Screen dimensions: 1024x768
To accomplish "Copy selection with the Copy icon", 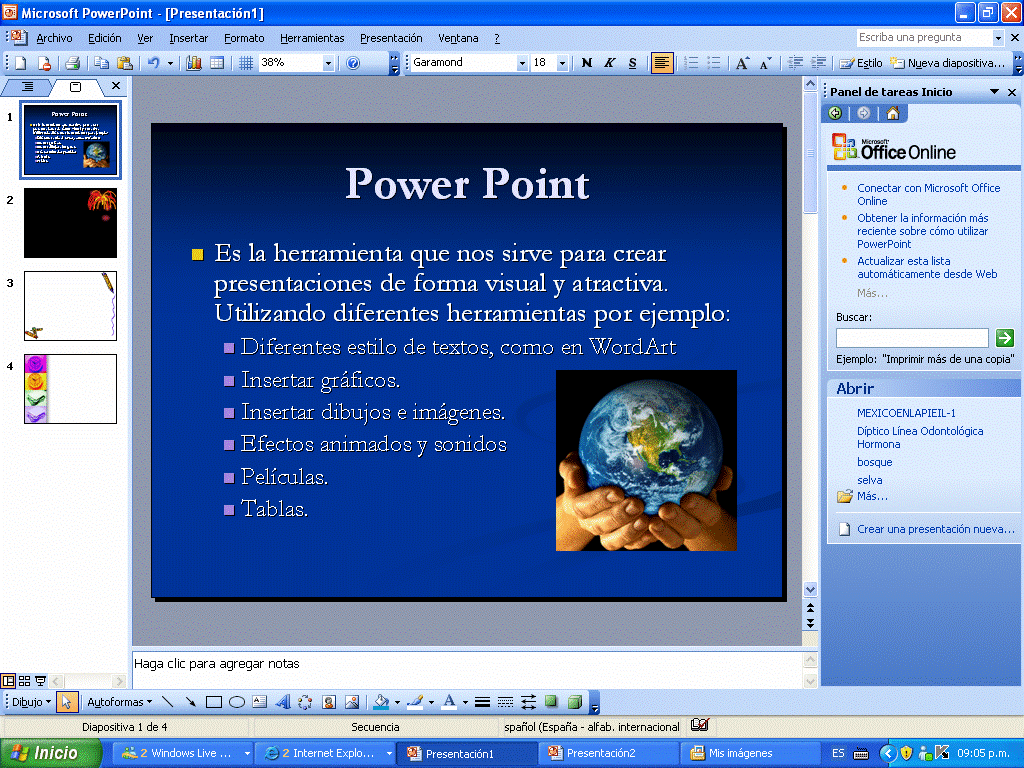I will pos(101,63).
